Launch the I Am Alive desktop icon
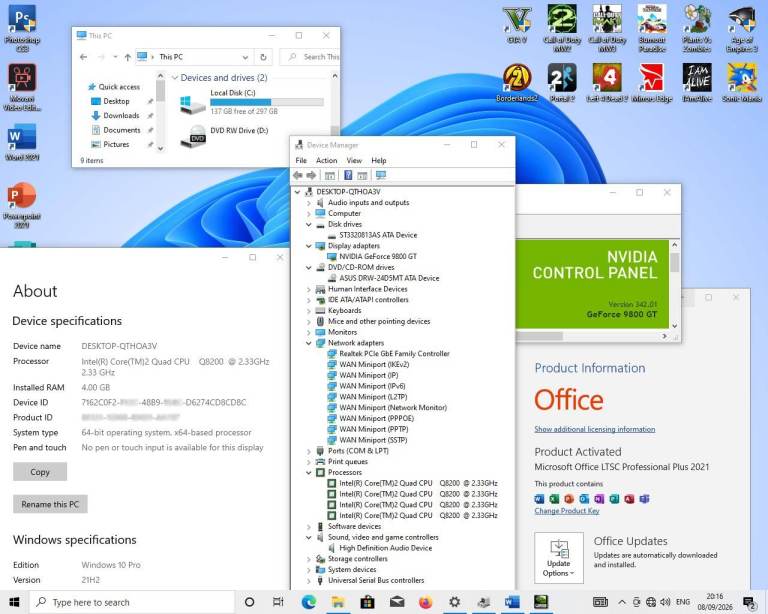 pos(697,83)
